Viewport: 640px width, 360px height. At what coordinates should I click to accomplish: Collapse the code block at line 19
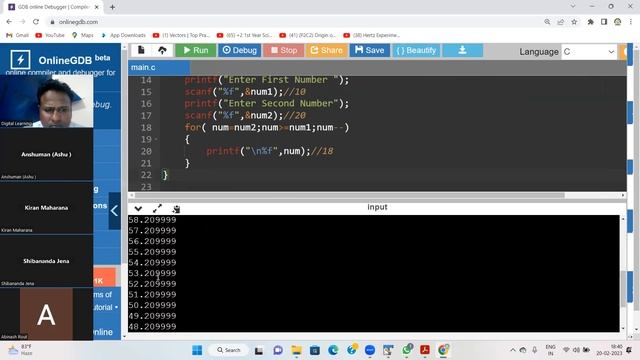coord(156,140)
